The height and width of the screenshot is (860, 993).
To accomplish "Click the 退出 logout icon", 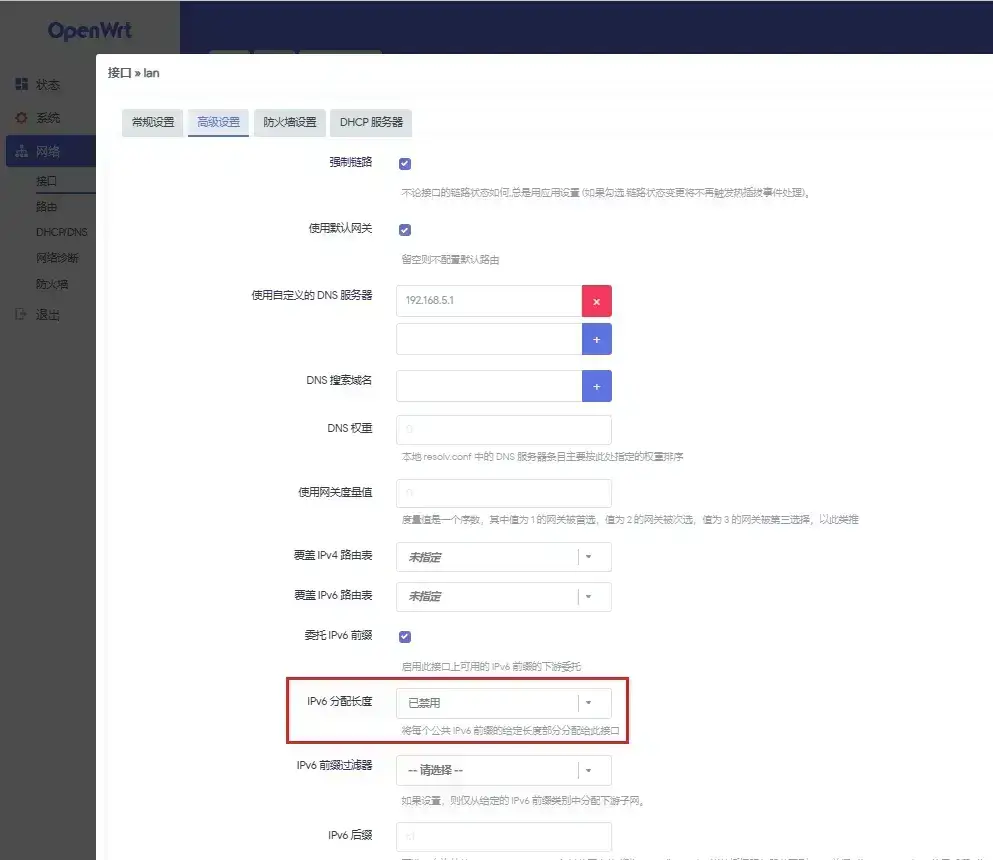I will point(21,315).
